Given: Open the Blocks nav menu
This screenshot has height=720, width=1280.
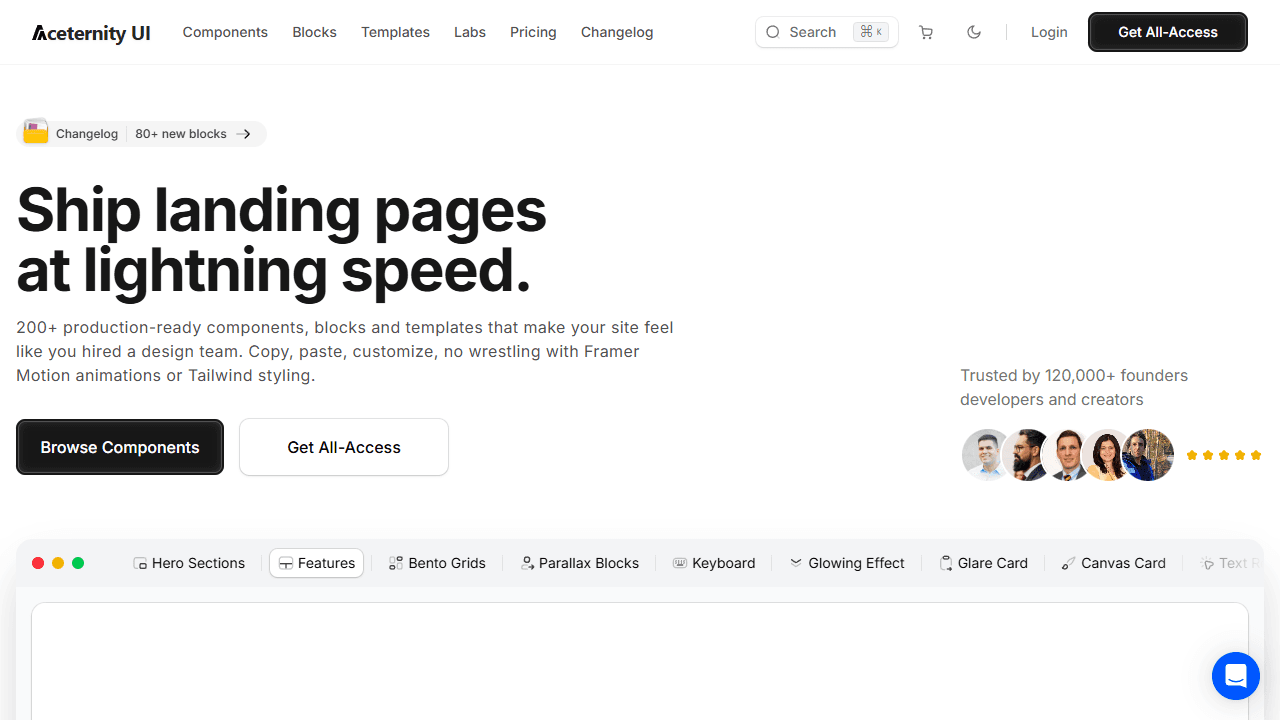Looking at the screenshot, I should tap(314, 32).
